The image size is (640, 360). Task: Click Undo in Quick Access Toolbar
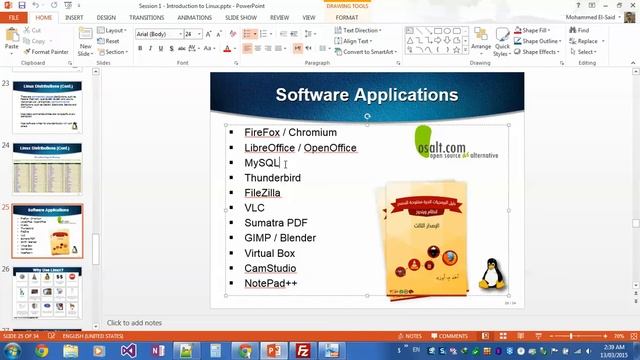coord(36,6)
